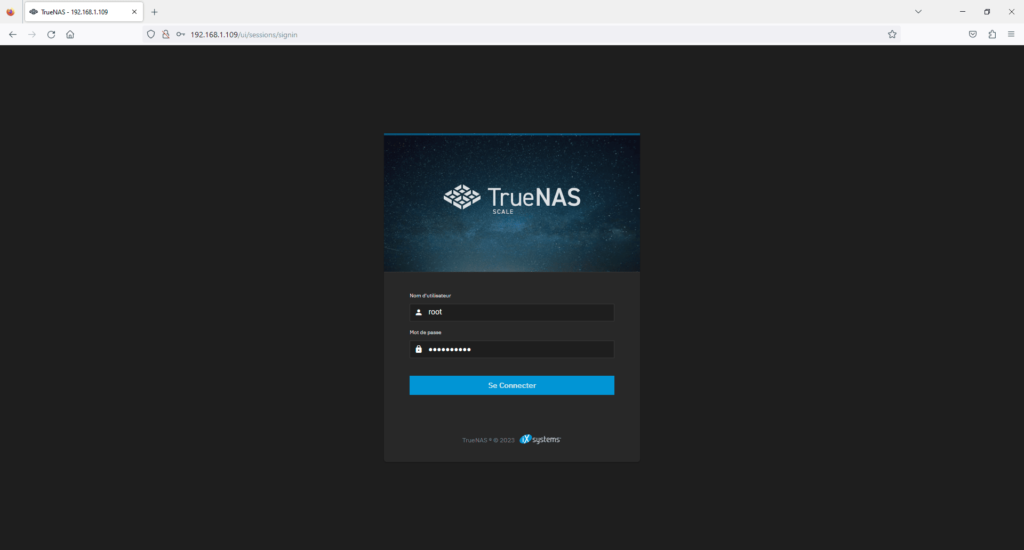Focus the Nom d'utilisateur field

511,312
